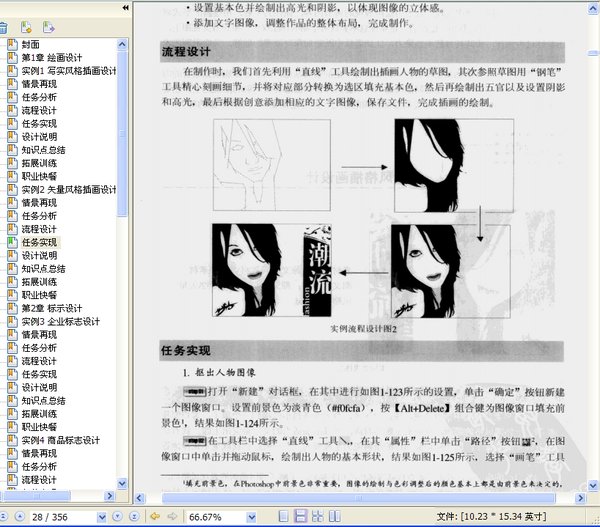
Task: Click the status text 文件: [10.23 * 15.34 英寸]
Action: (492, 517)
